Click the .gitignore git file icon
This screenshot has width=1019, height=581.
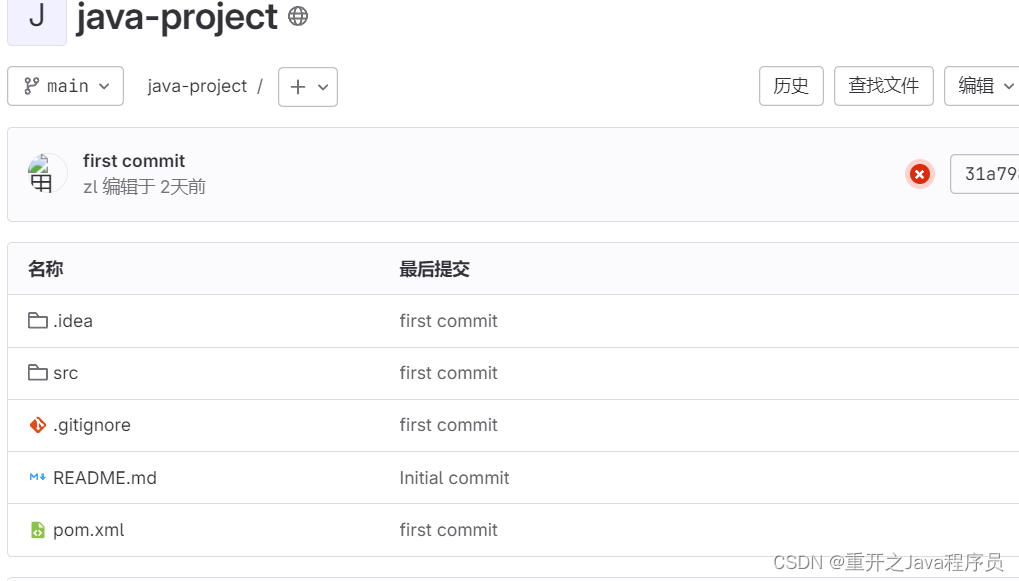(x=38, y=425)
